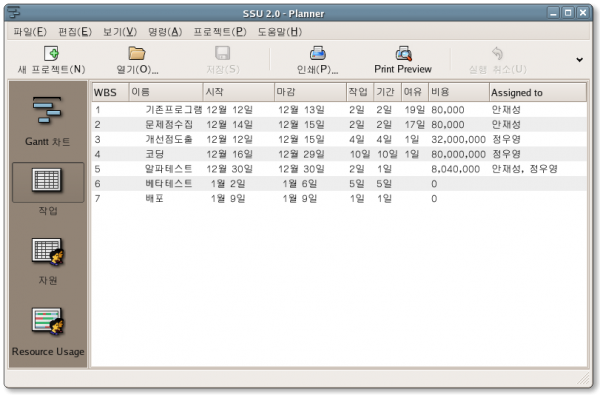Click slack value 19일
600x395 pixels.
pyautogui.click(x=415, y=110)
